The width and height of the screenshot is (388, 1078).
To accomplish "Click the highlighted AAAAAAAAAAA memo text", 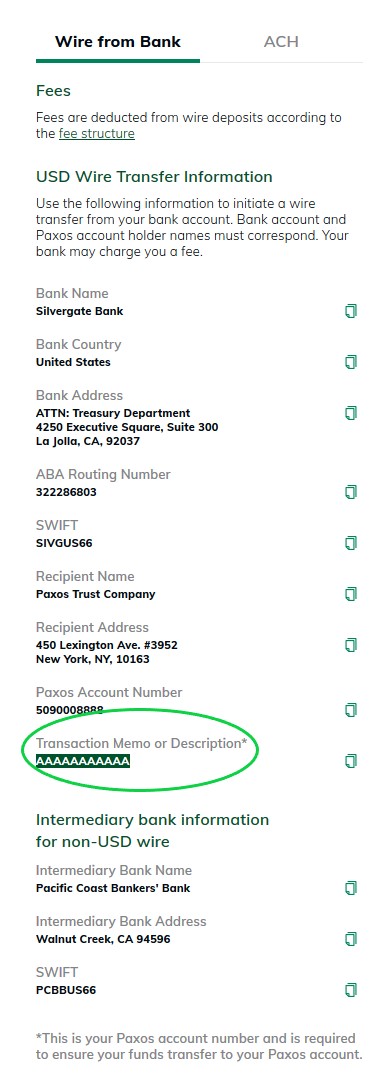I will pos(83,761).
